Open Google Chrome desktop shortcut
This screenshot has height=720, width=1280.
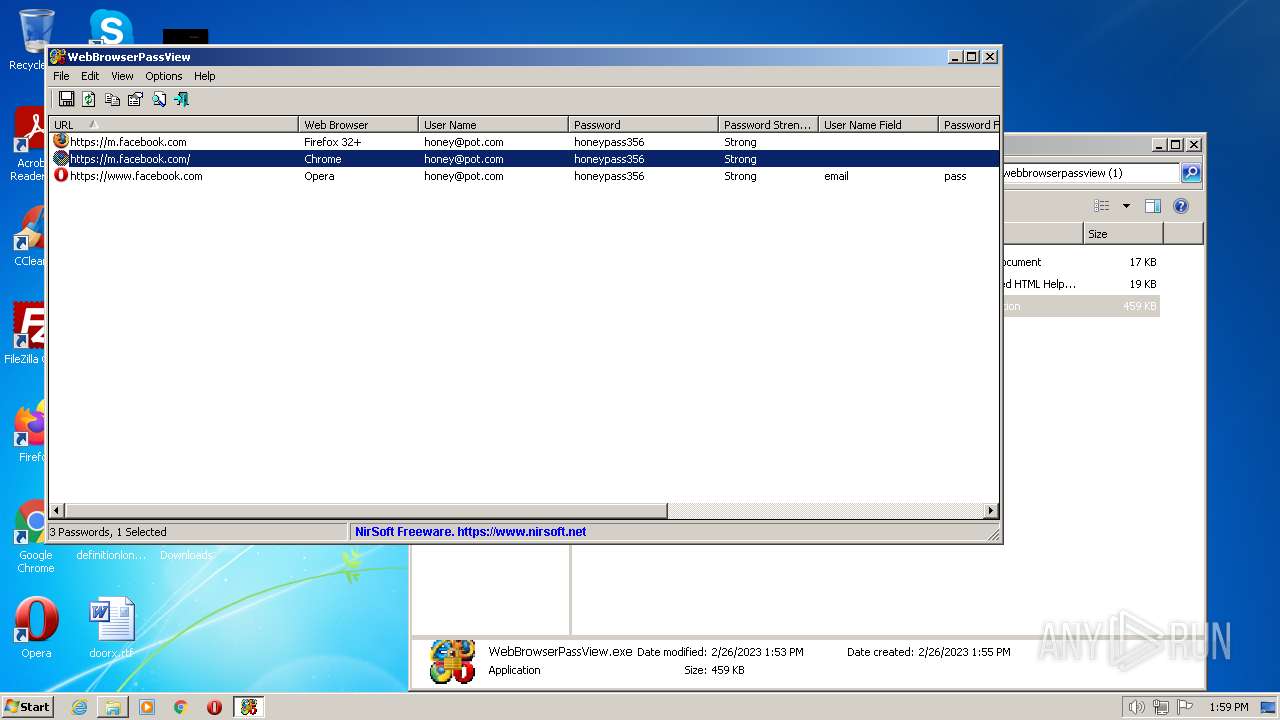coord(36,537)
